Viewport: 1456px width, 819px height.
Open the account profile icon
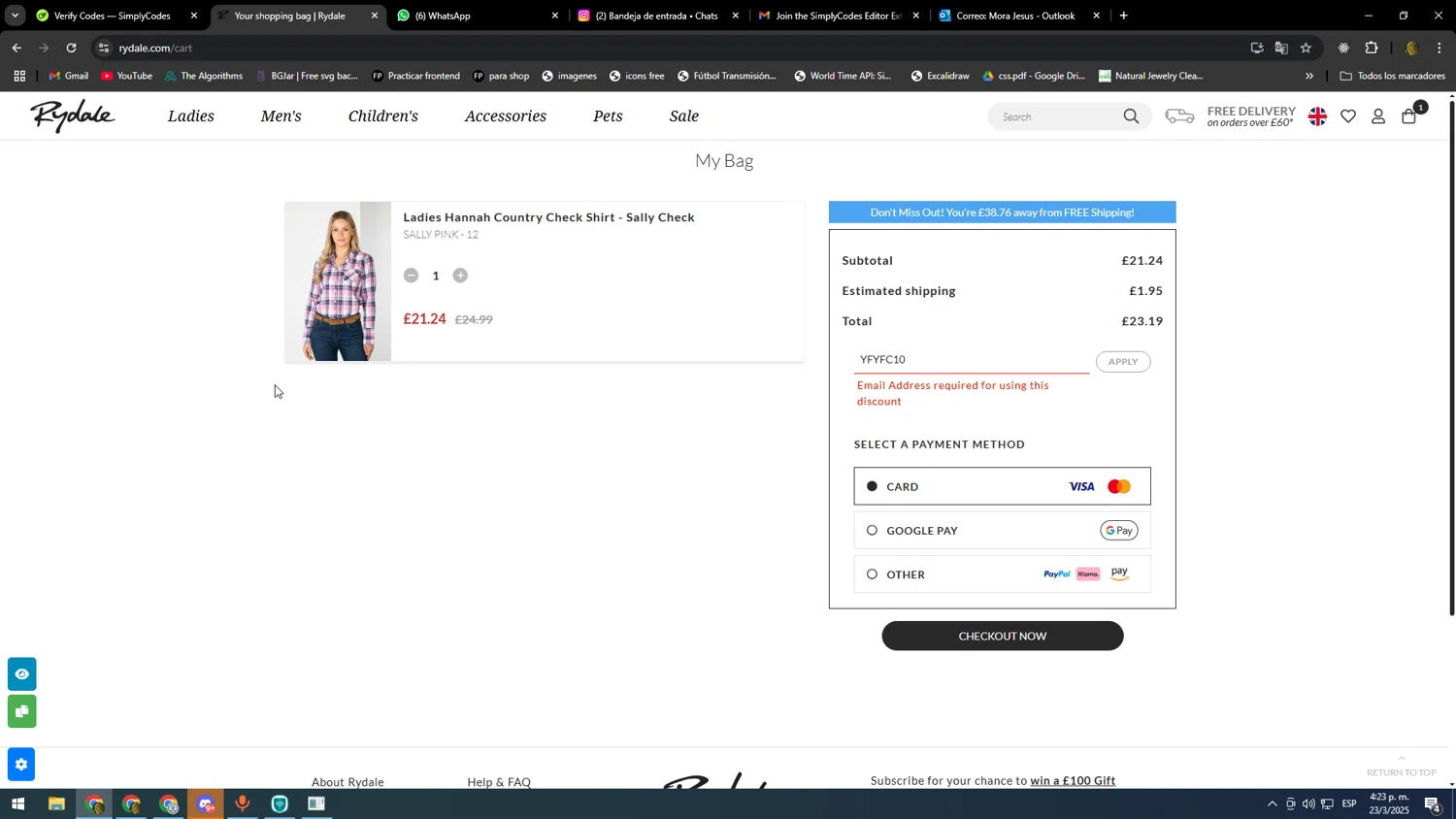1378,116
